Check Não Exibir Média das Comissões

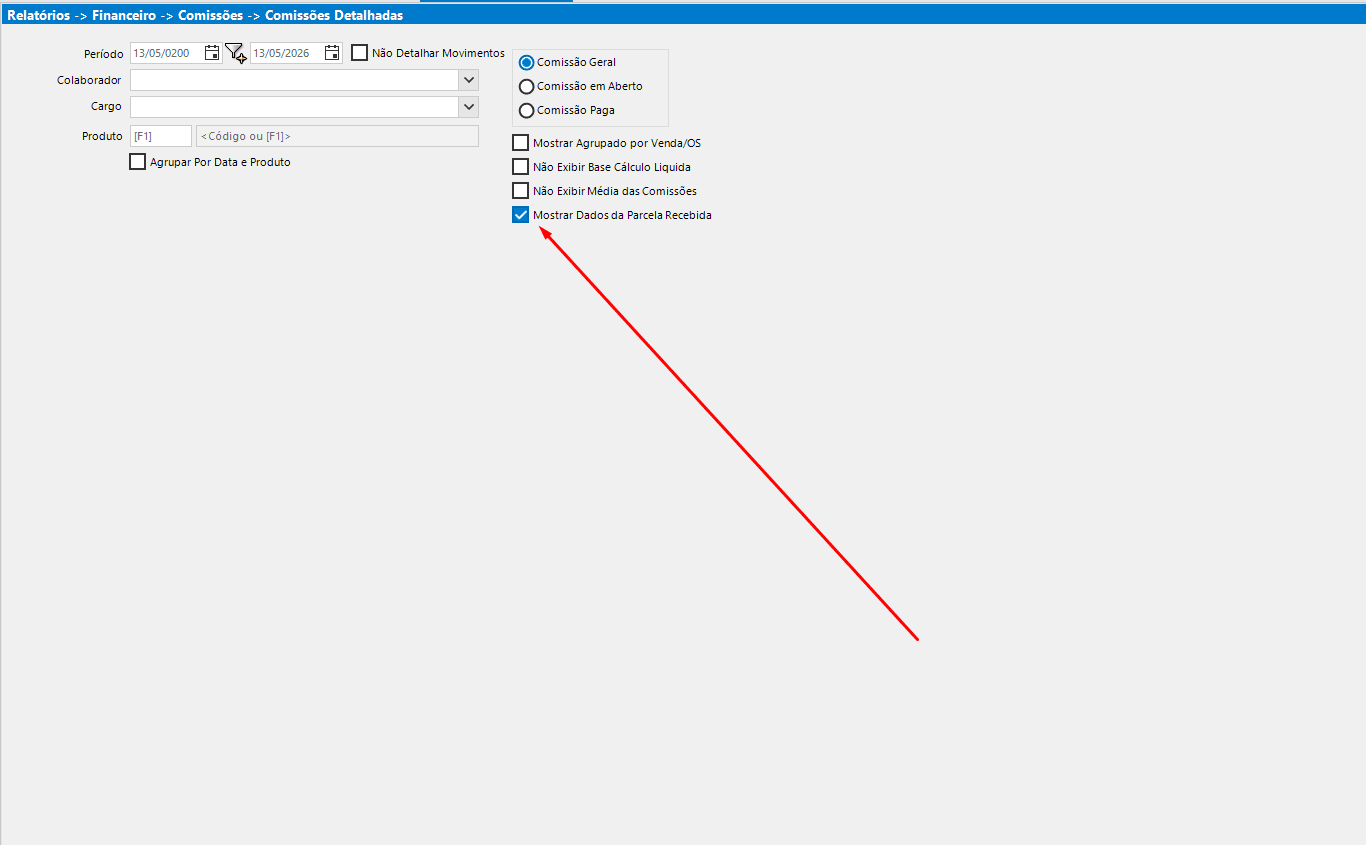coord(520,191)
